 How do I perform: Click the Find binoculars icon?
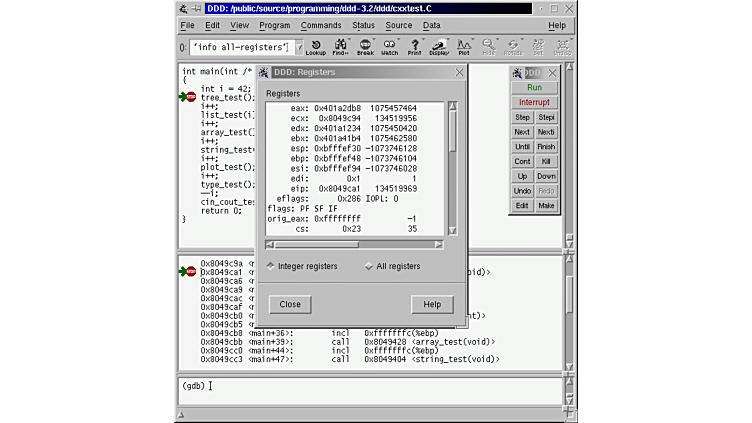tap(340, 46)
